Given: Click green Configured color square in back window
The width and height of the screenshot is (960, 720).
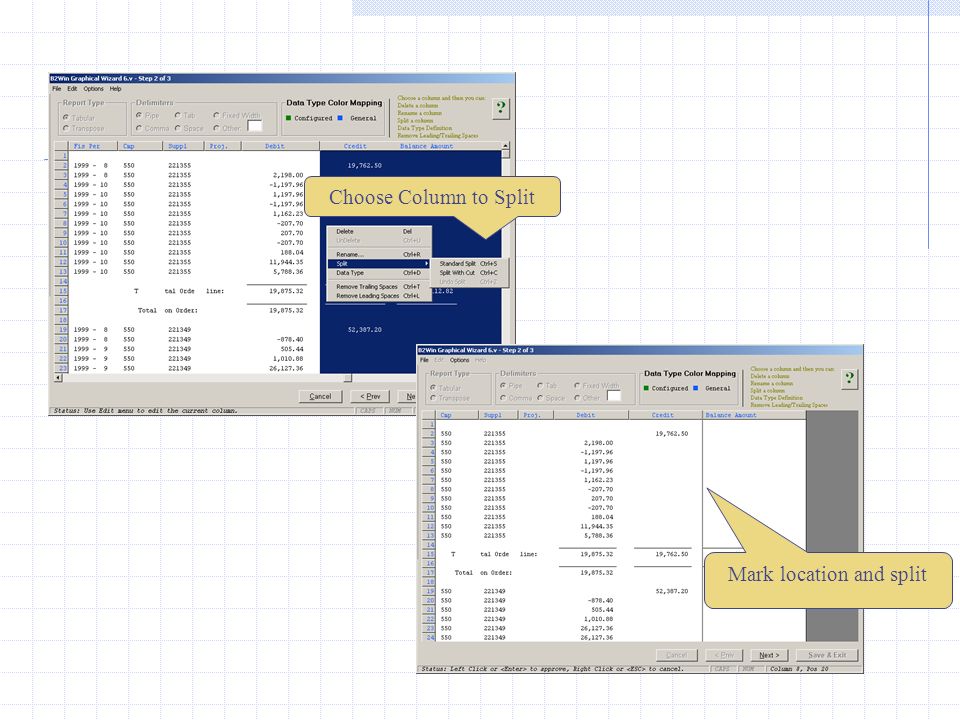Looking at the screenshot, I should point(288,118).
